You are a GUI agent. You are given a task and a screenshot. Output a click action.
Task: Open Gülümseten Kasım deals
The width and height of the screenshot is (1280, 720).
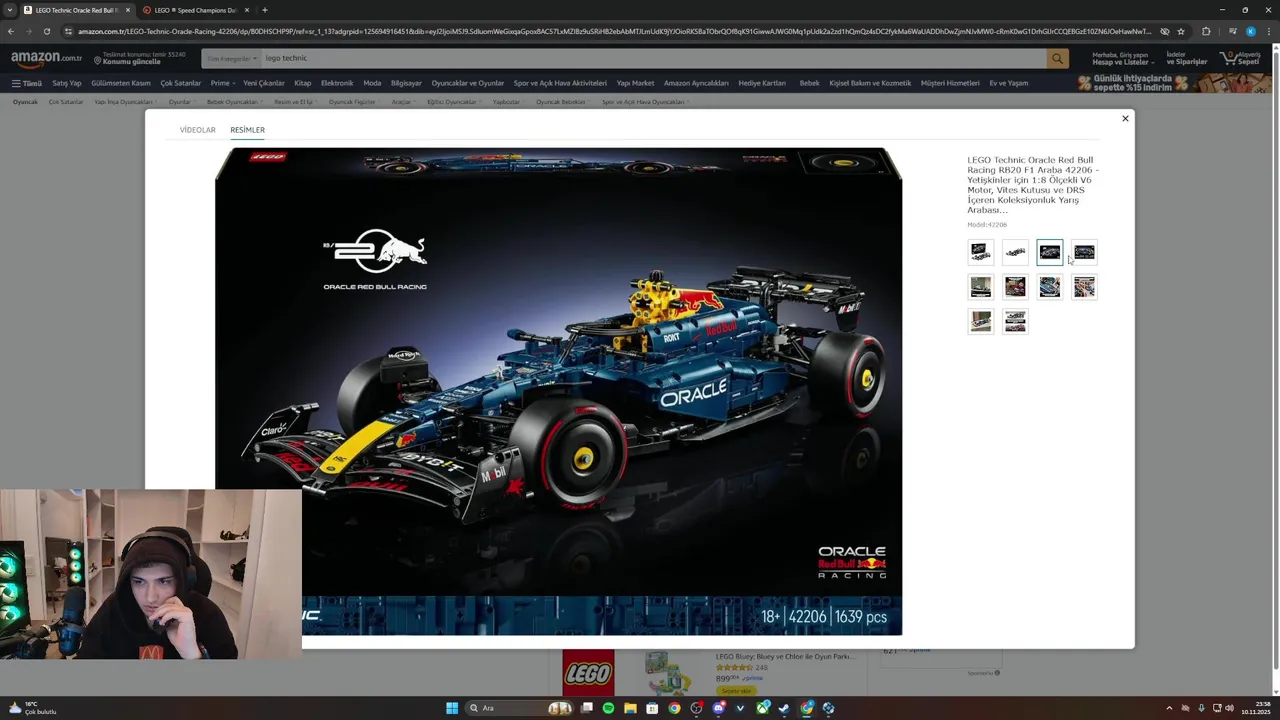[x=121, y=83]
